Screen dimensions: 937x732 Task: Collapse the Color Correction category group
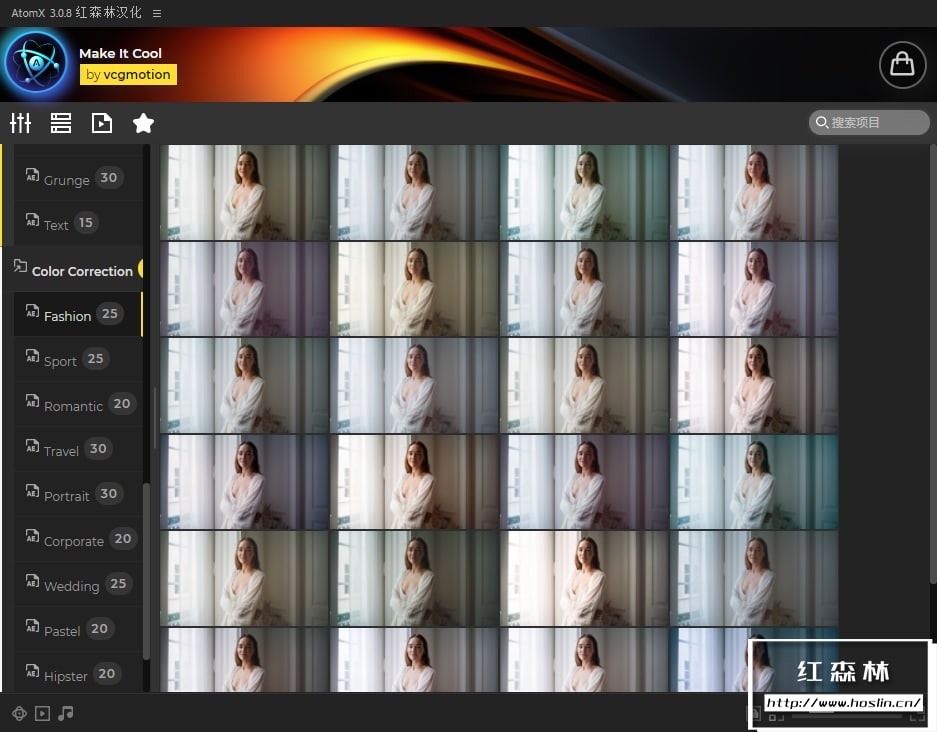pyautogui.click(x=76, y=269)
